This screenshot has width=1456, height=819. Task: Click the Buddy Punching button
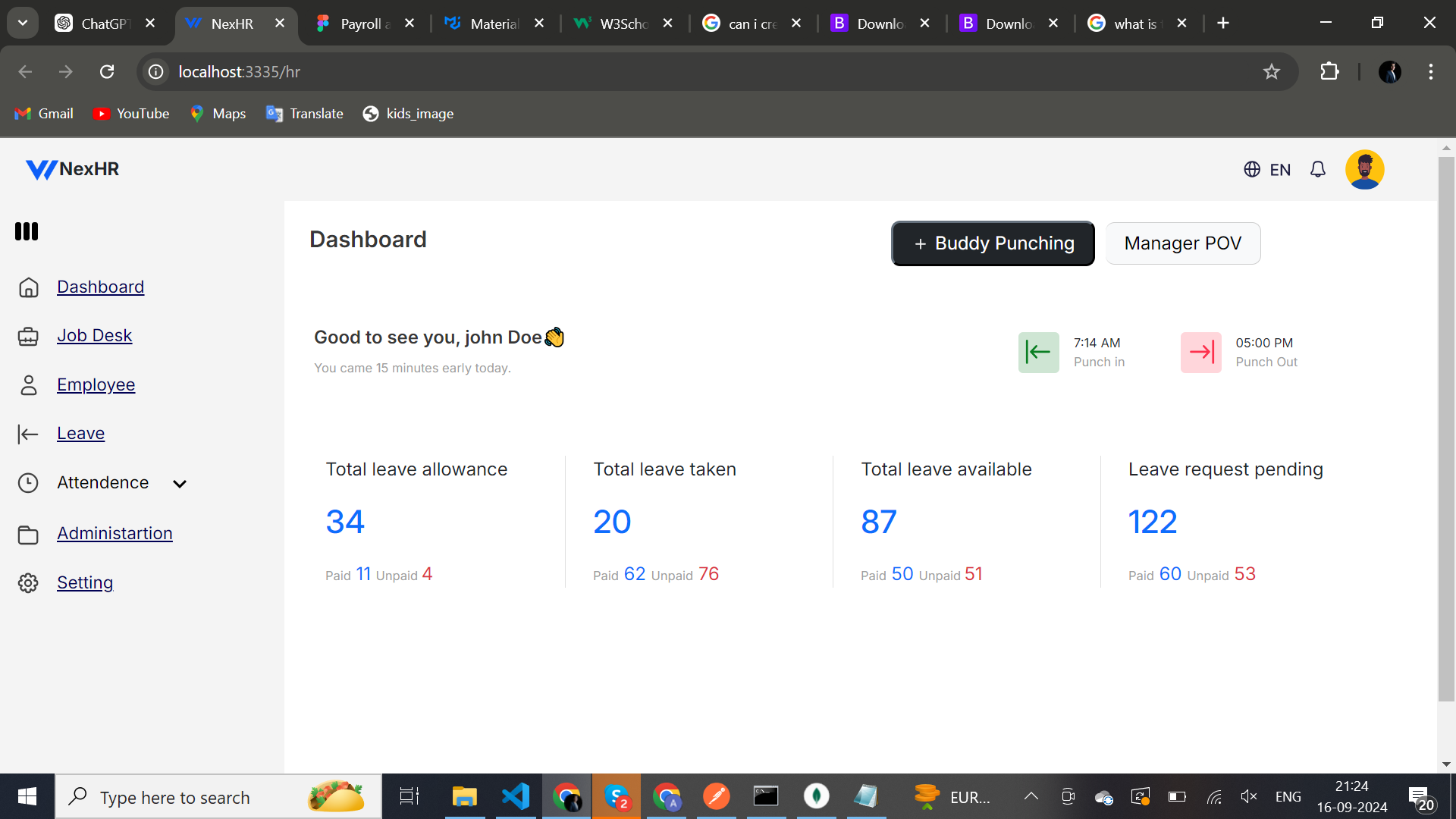[x=993, y=243]
